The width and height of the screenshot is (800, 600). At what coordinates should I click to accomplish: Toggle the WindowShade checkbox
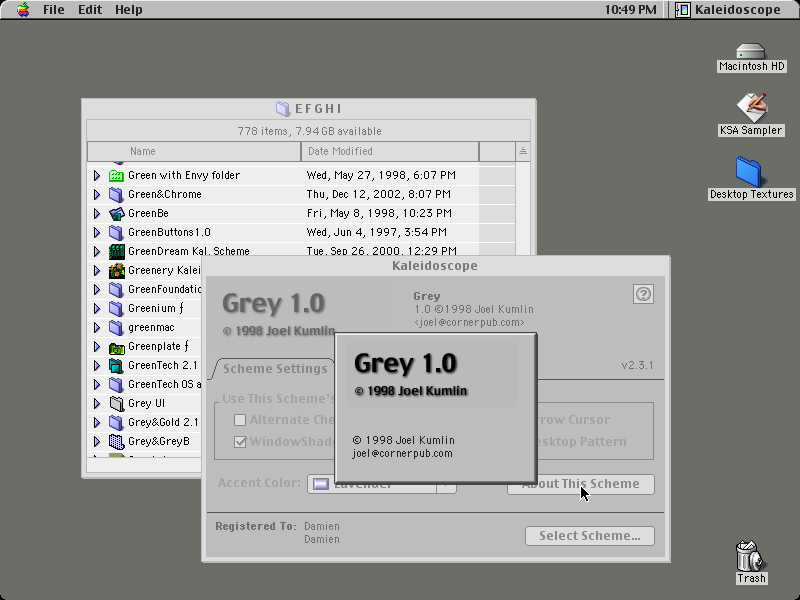(x=240, y=442)
